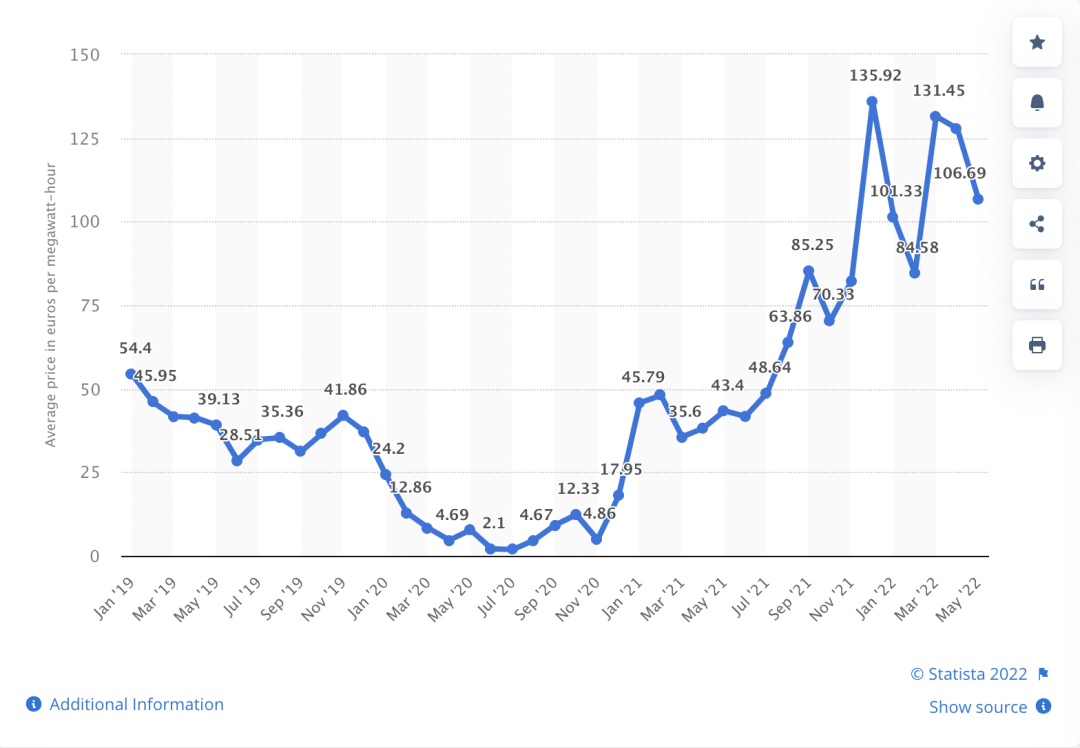
Task: Click the 135.92 peak data point
Action: 872,102
